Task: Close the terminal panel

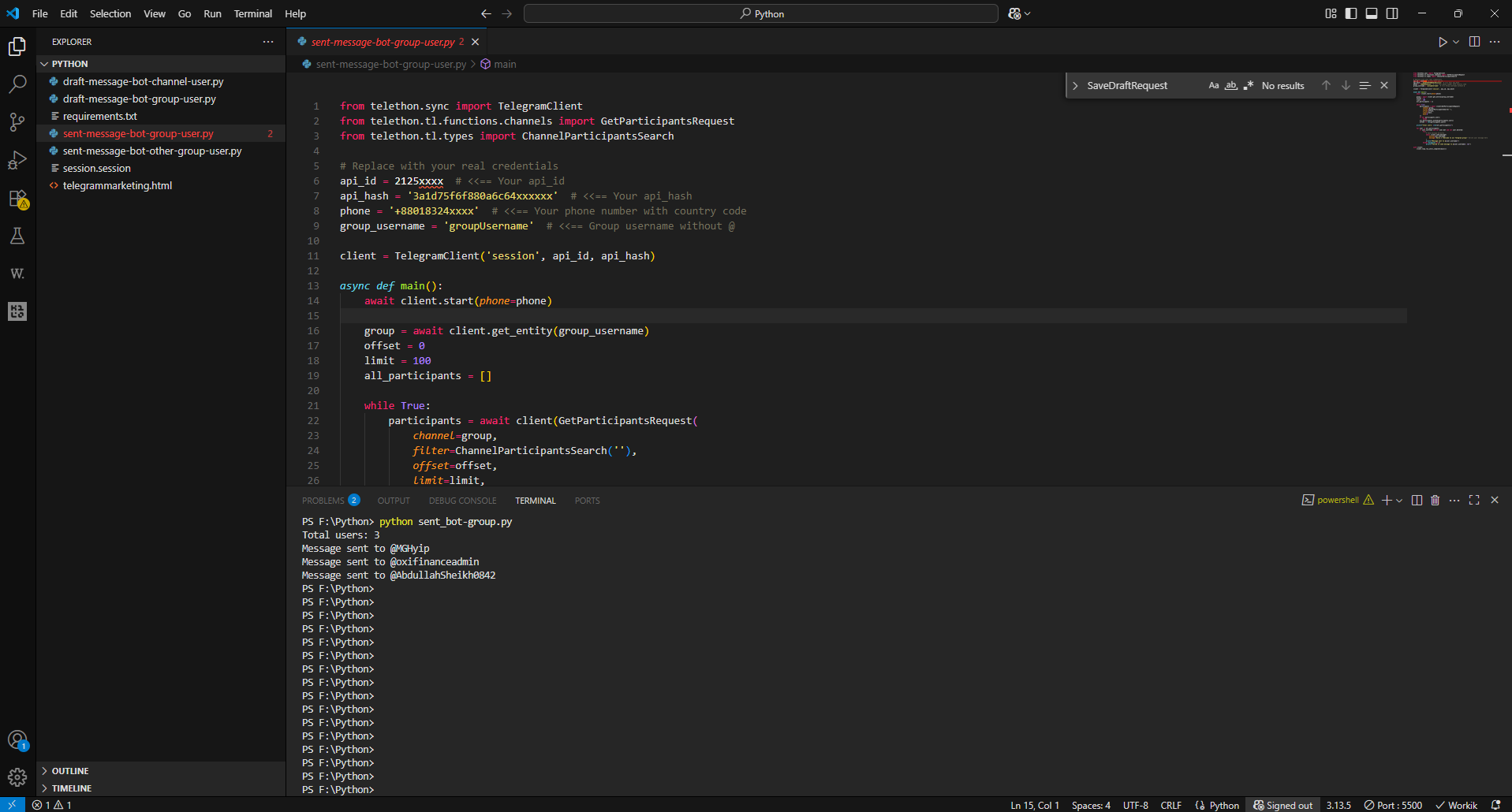Action: click(x=1495, y=501)
